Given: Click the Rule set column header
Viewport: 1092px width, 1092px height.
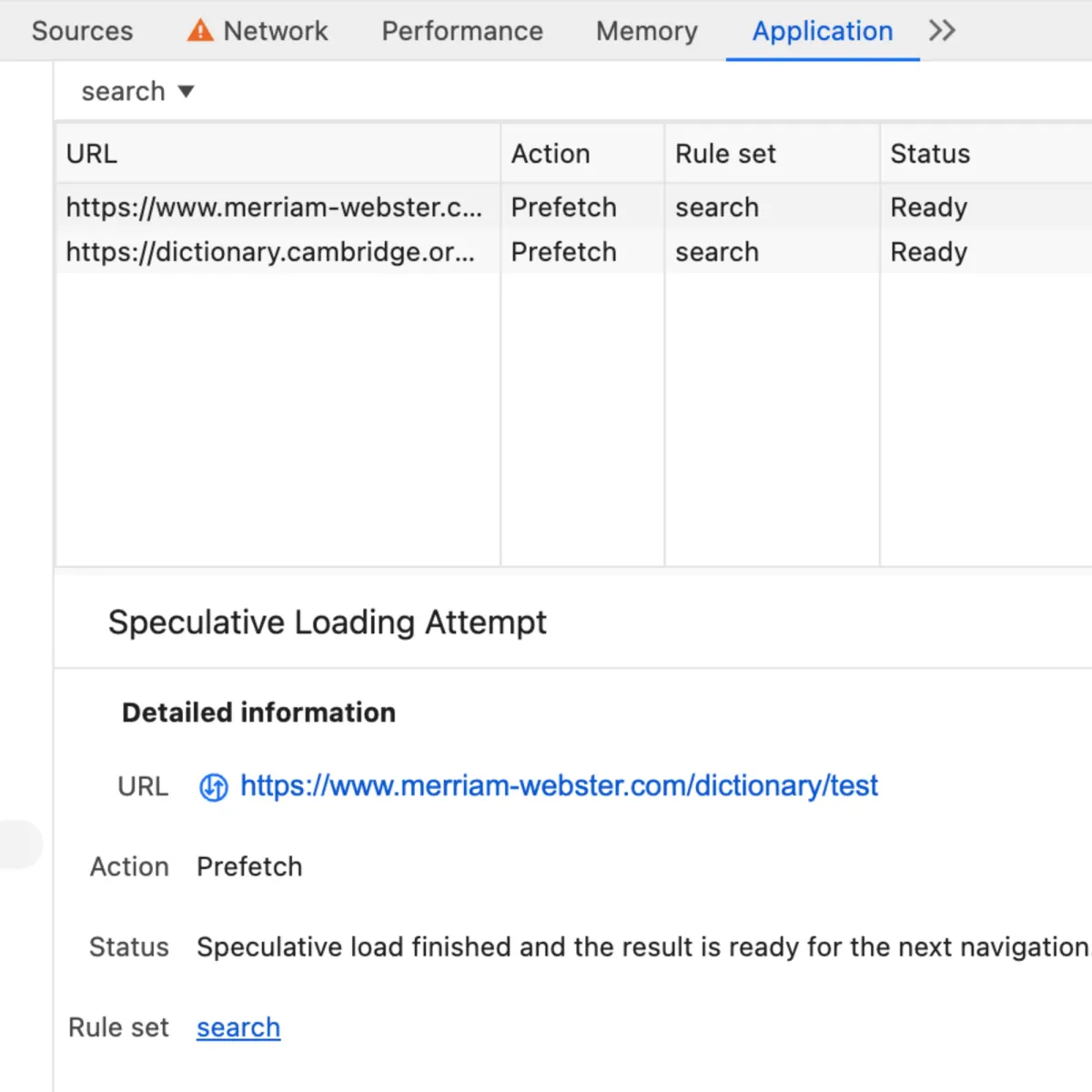Looking at the screenshot, I should pyautogui.click(x=725, y=153).
